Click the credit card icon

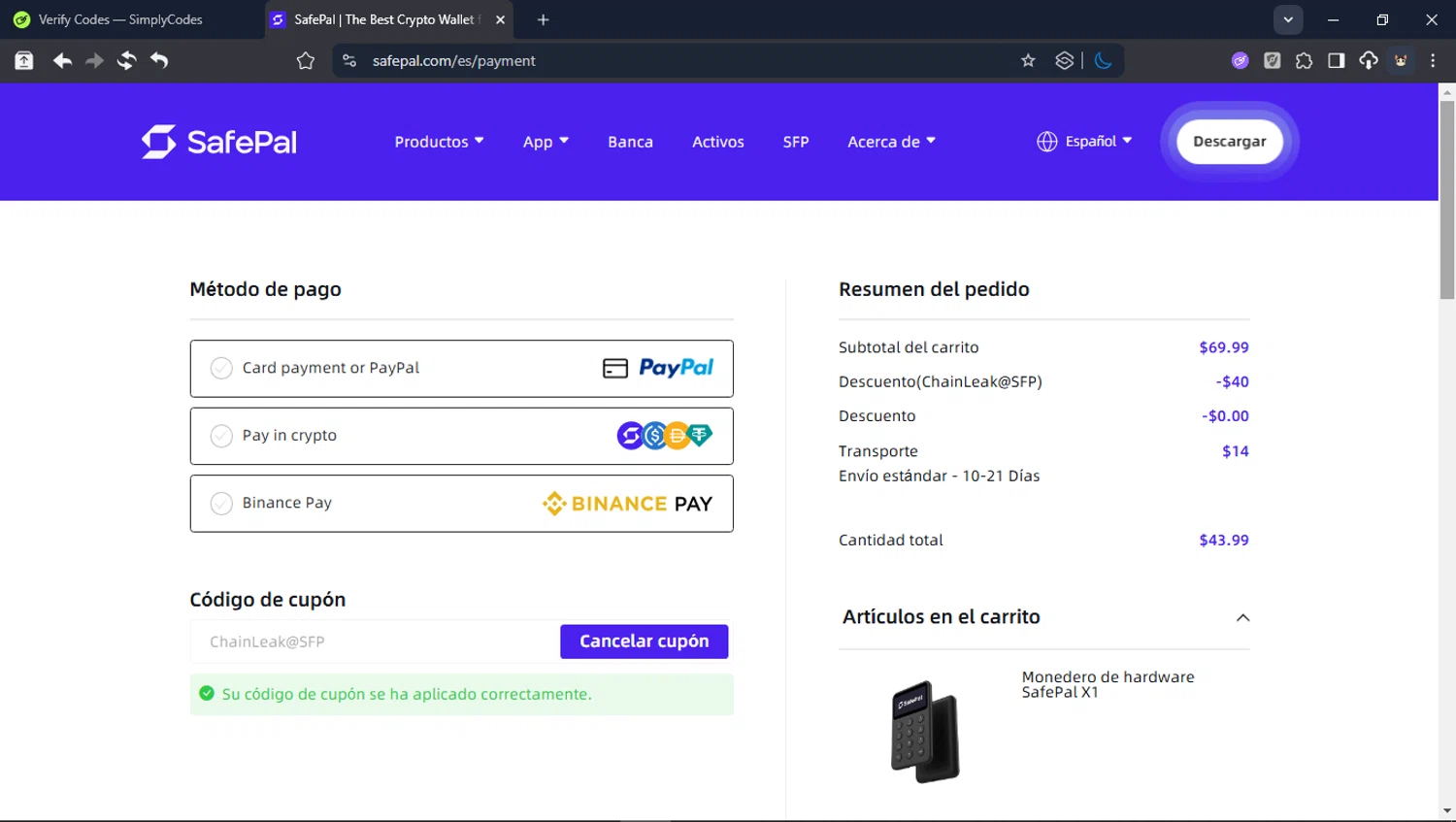tap(615, 369)
